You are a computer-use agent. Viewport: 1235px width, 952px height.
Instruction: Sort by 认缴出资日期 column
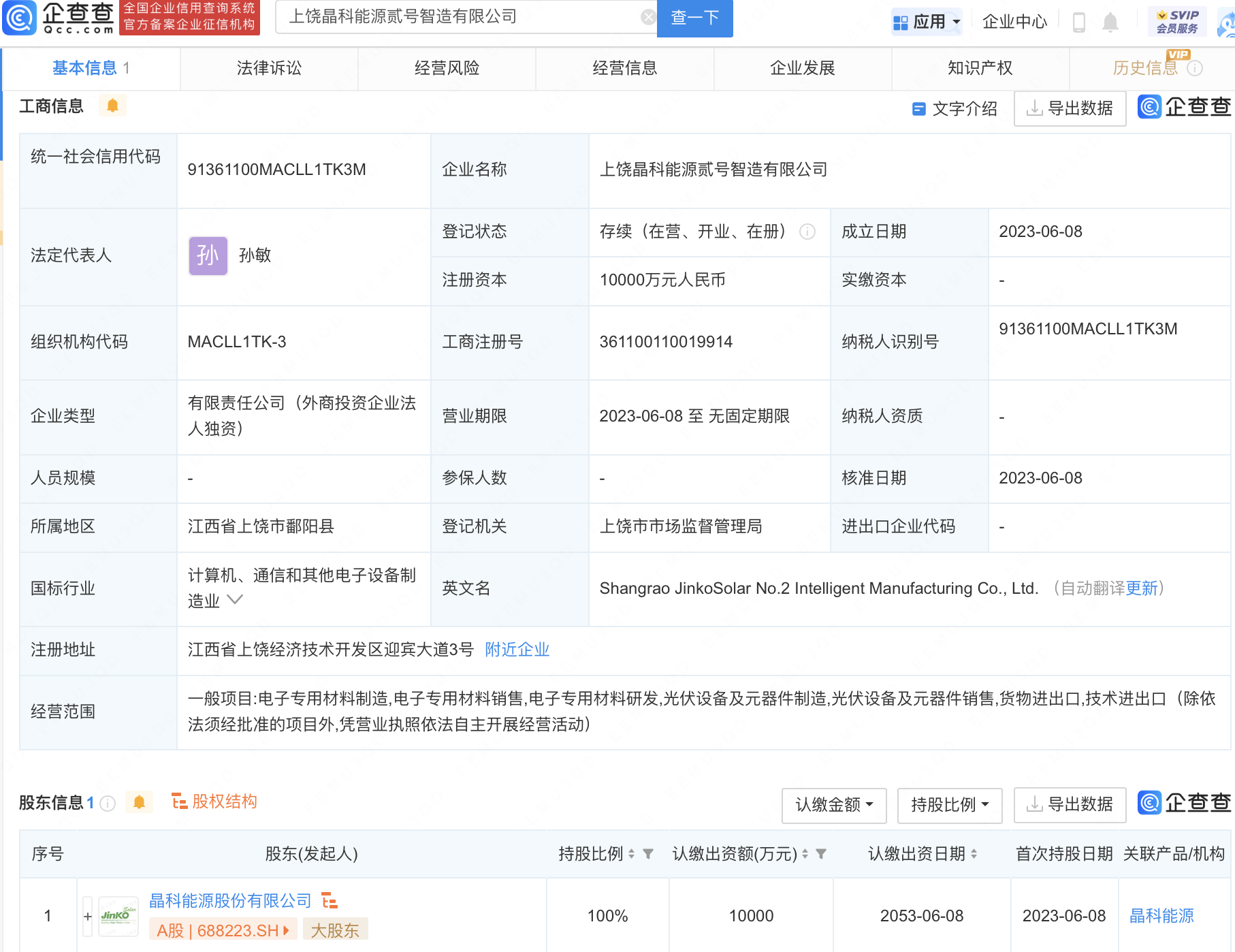click(974, 854)
